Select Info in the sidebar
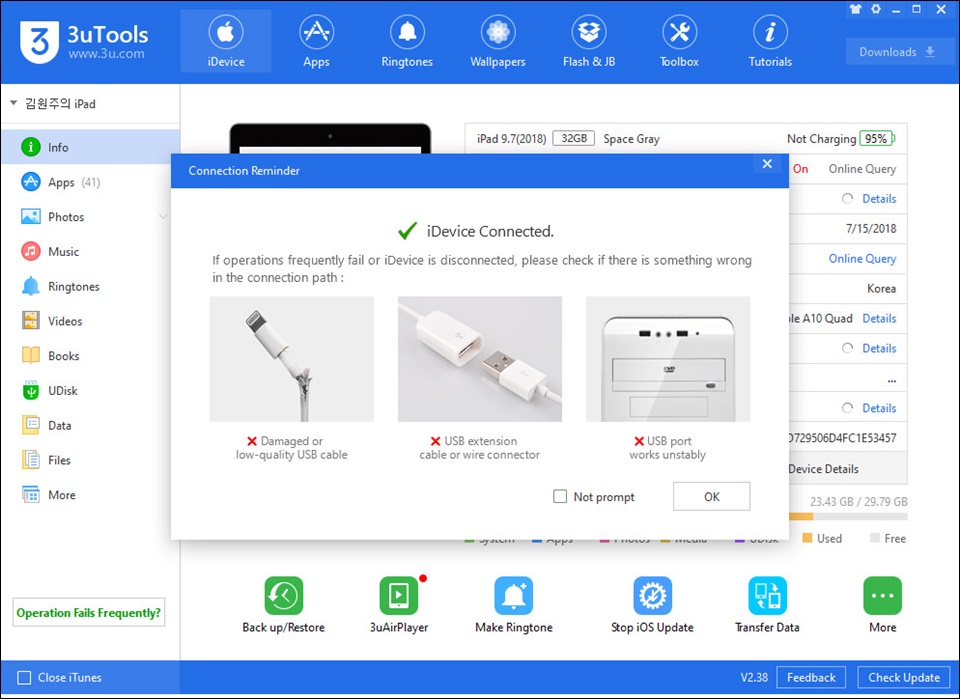Viewport: 960px width, 699px height. [91, 147]
